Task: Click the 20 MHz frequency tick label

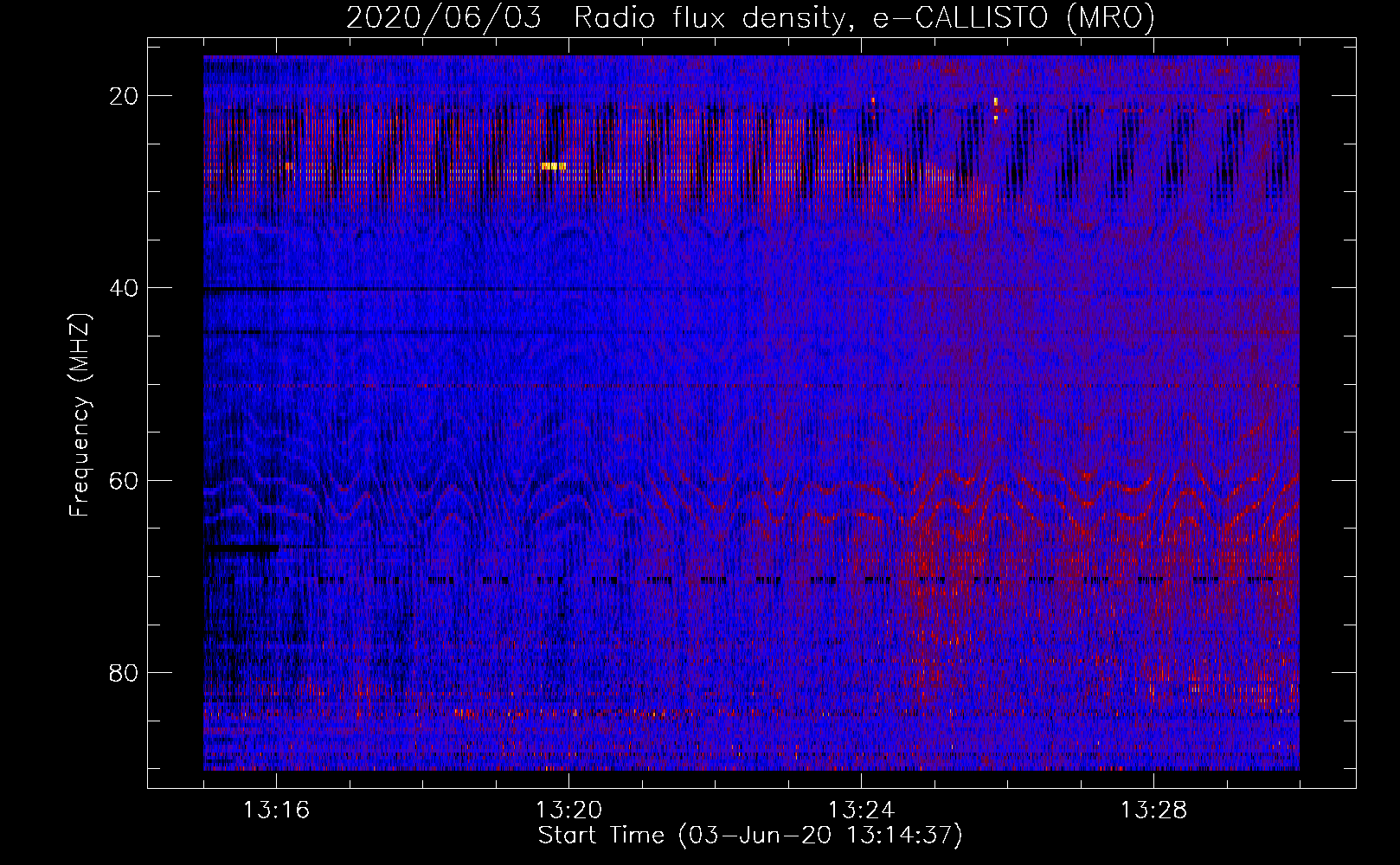Action: (124, 96)
